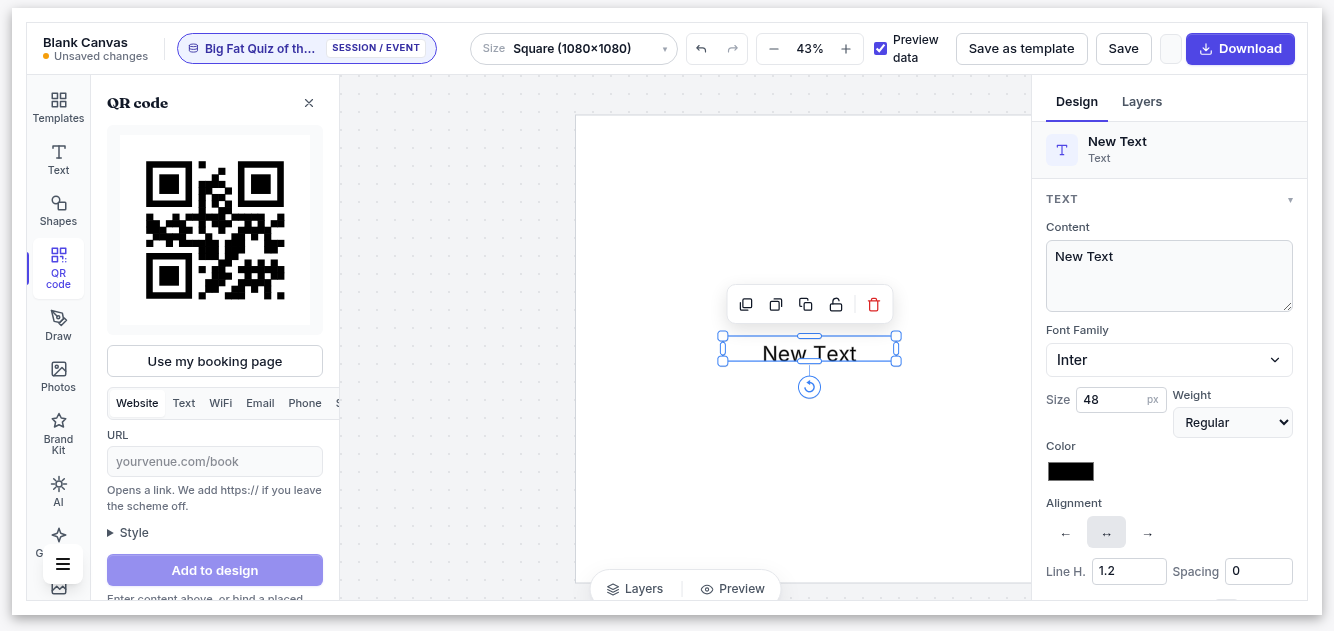Click the Content text area
Screen dimensions: 1334x631
[x=1169, y=276]
